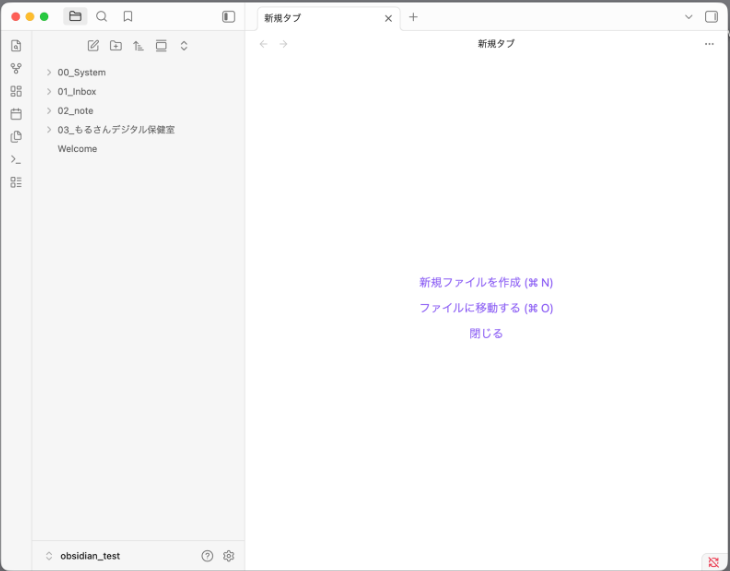
Task: Click the templates icon in ribbon
Action: pos(16,137)
